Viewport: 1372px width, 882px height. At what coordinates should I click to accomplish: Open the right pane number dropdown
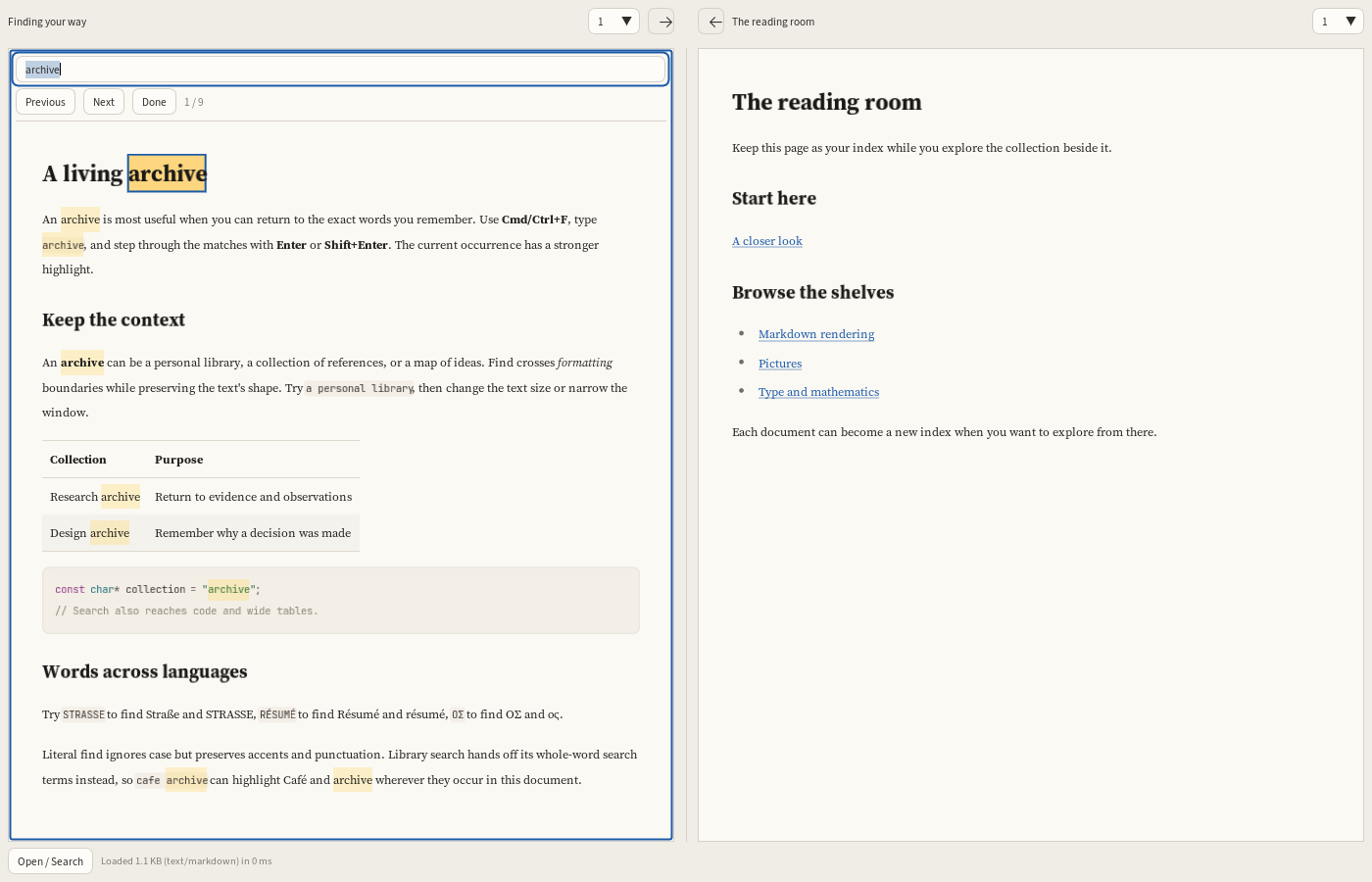tap(1338, 22)
